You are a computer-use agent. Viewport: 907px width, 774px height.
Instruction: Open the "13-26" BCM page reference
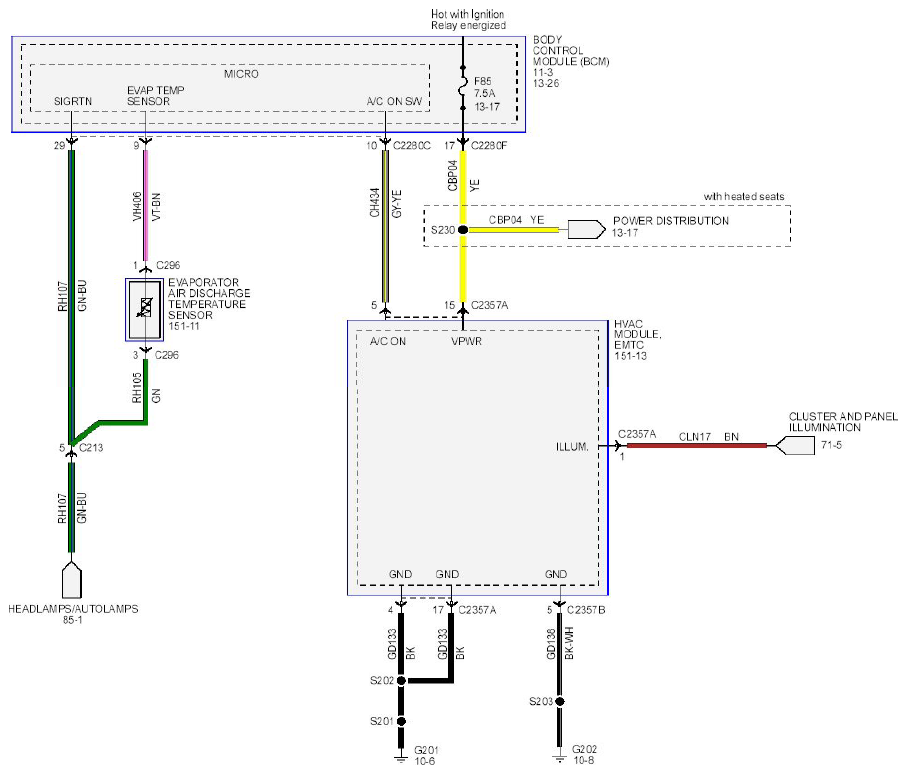(x=546, y=83)
